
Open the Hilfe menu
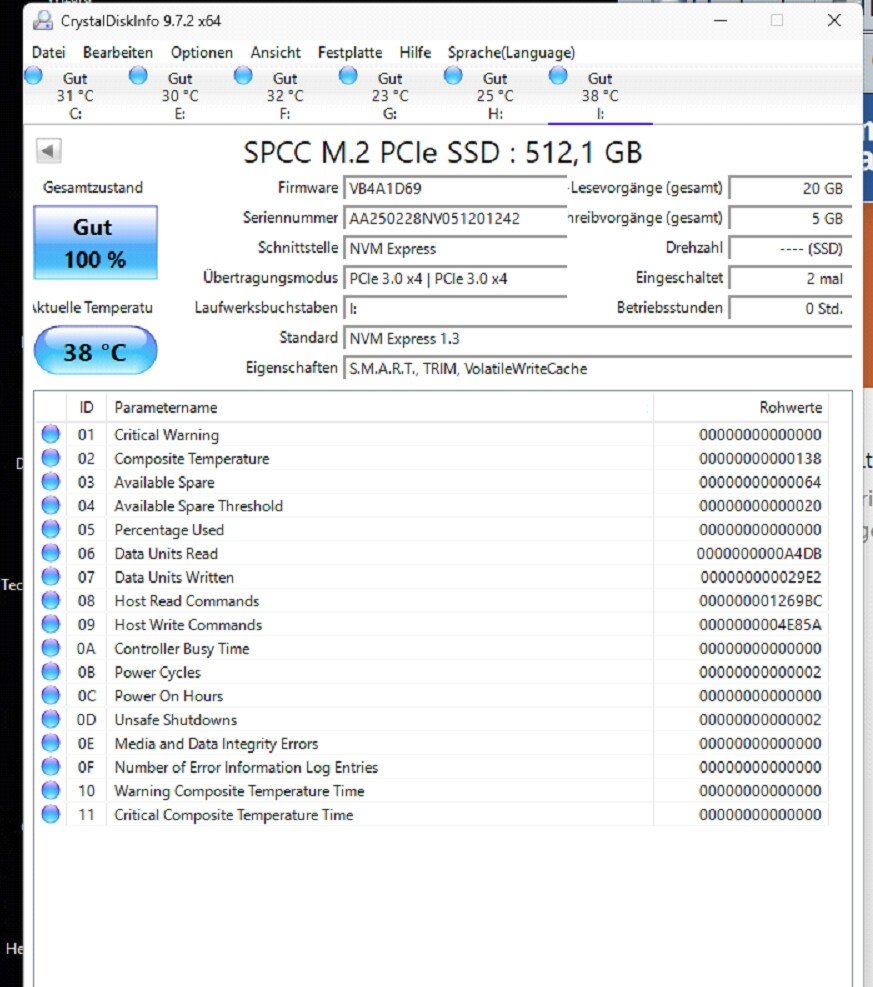coord(415,52)
